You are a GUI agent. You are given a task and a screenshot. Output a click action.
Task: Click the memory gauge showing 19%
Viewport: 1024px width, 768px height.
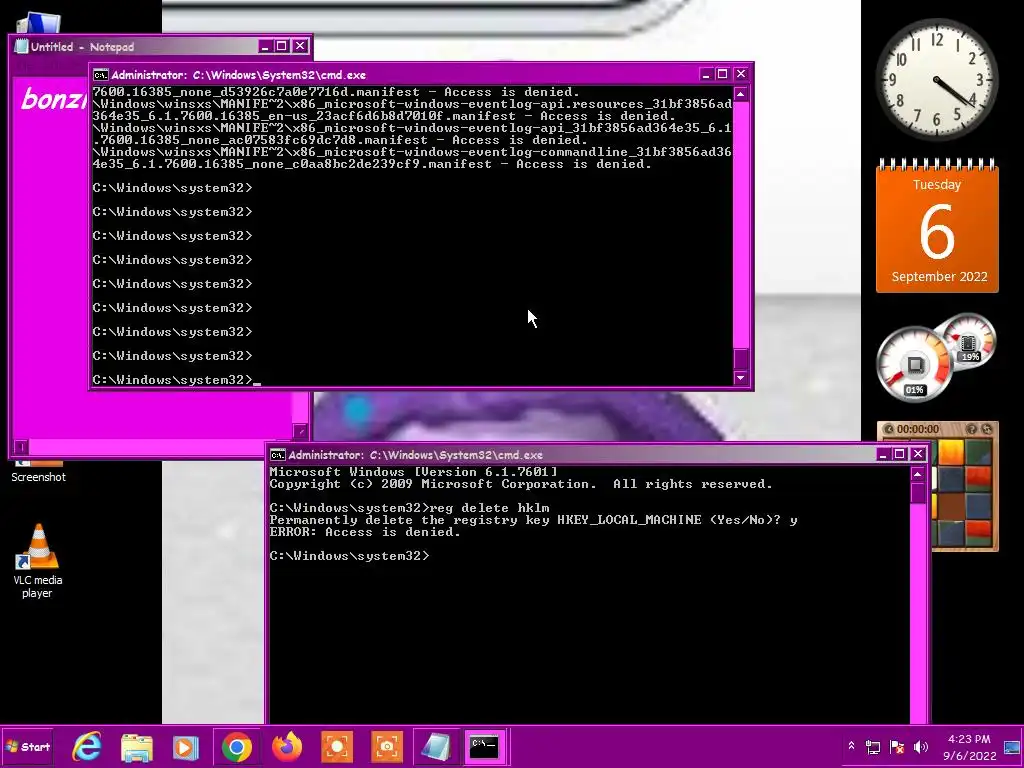pos(970,343)
